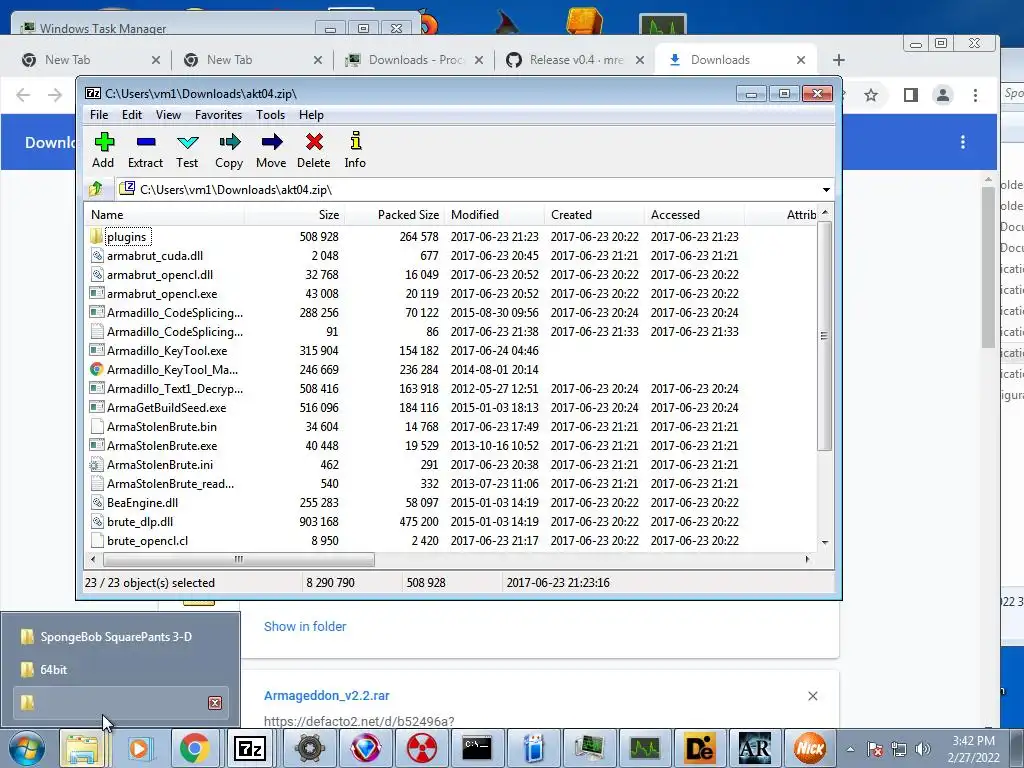Open the Info toolbar icon
Image resolution: width=1024 pixels, height=768 pixels.
[355, 150]
